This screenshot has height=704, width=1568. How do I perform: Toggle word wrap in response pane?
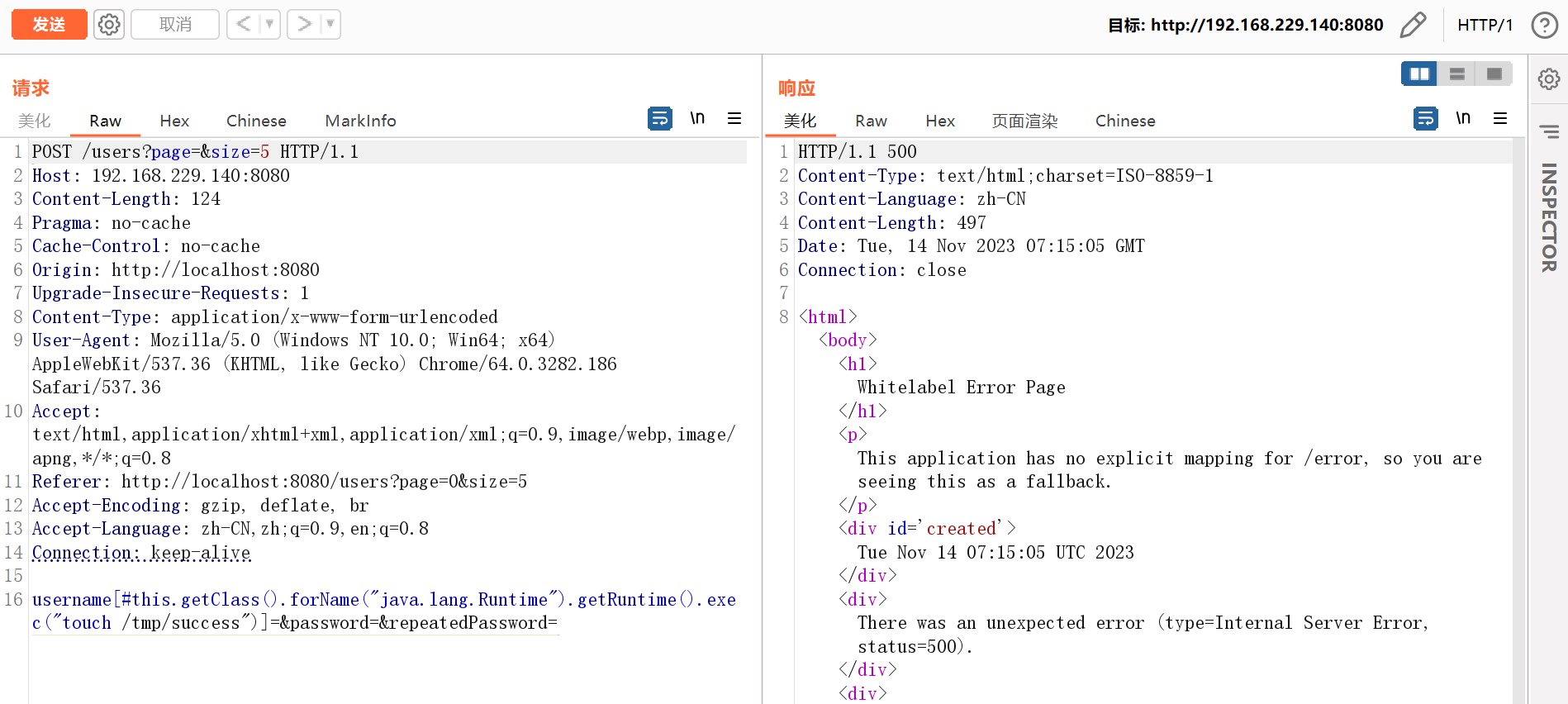(1426, 119)
